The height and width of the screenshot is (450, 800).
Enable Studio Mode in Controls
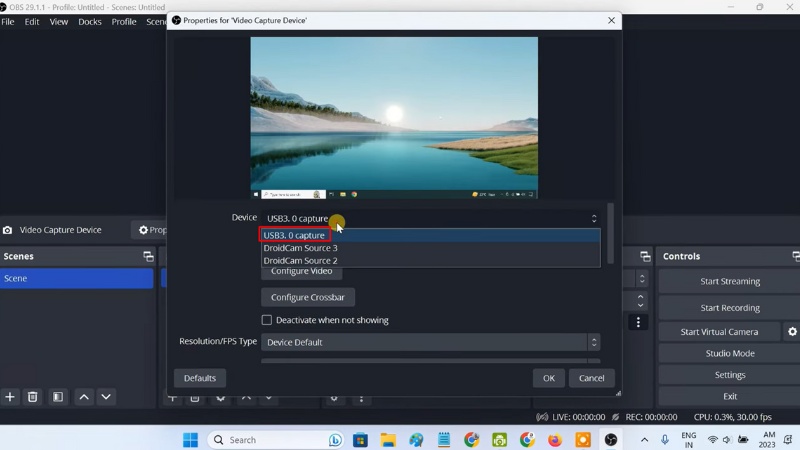730,353
